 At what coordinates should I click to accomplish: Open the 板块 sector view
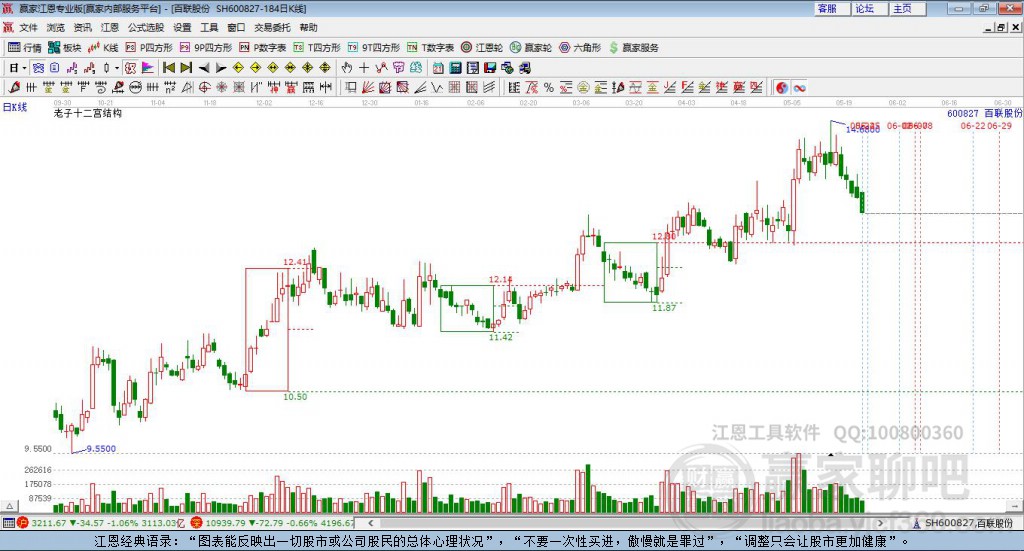[x=64, y=48]
